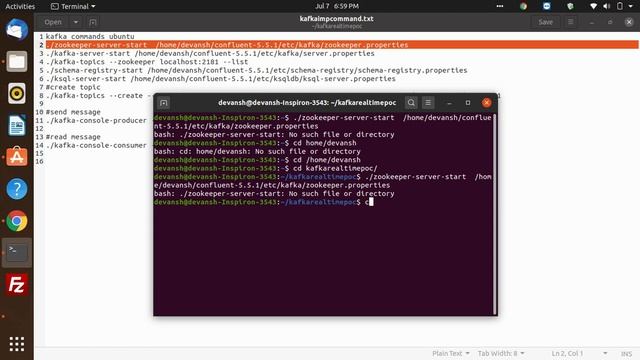Click the terminal window title bar text
This screenshot has height=360, width=640.
click(x=307, y=103)
